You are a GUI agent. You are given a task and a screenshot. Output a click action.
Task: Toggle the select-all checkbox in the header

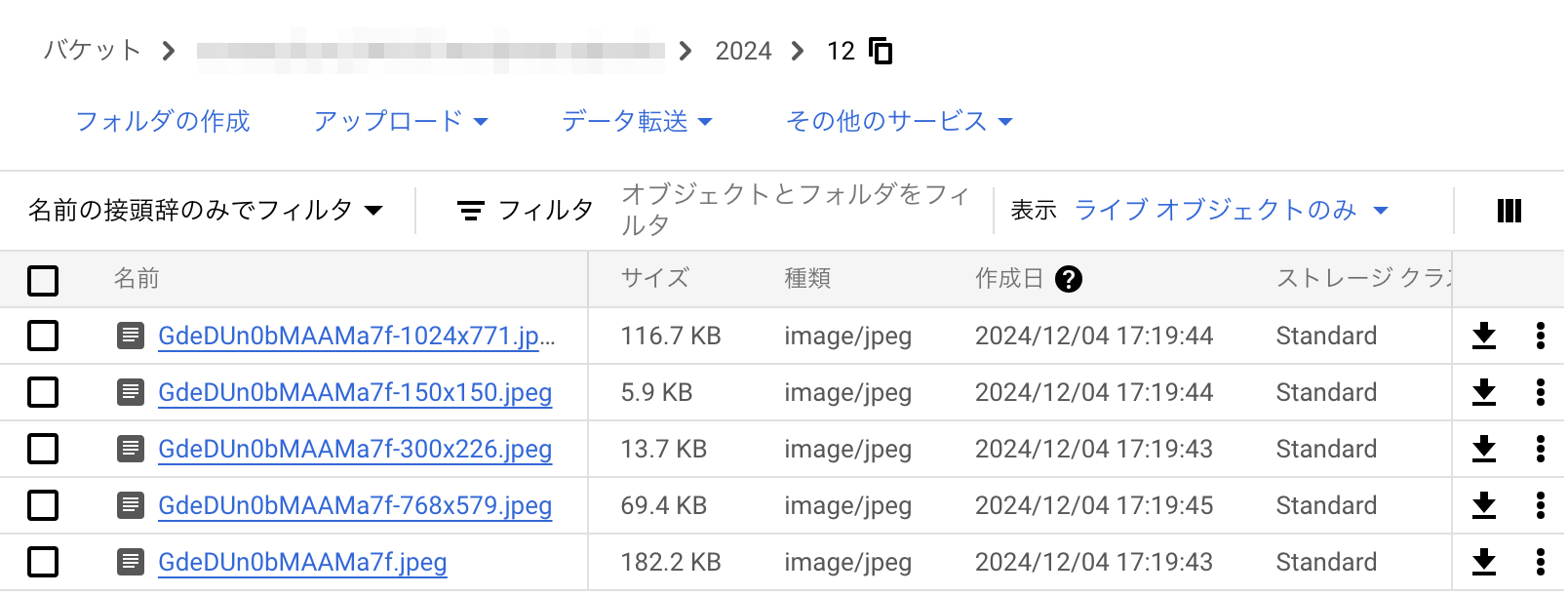click(43, 280)
